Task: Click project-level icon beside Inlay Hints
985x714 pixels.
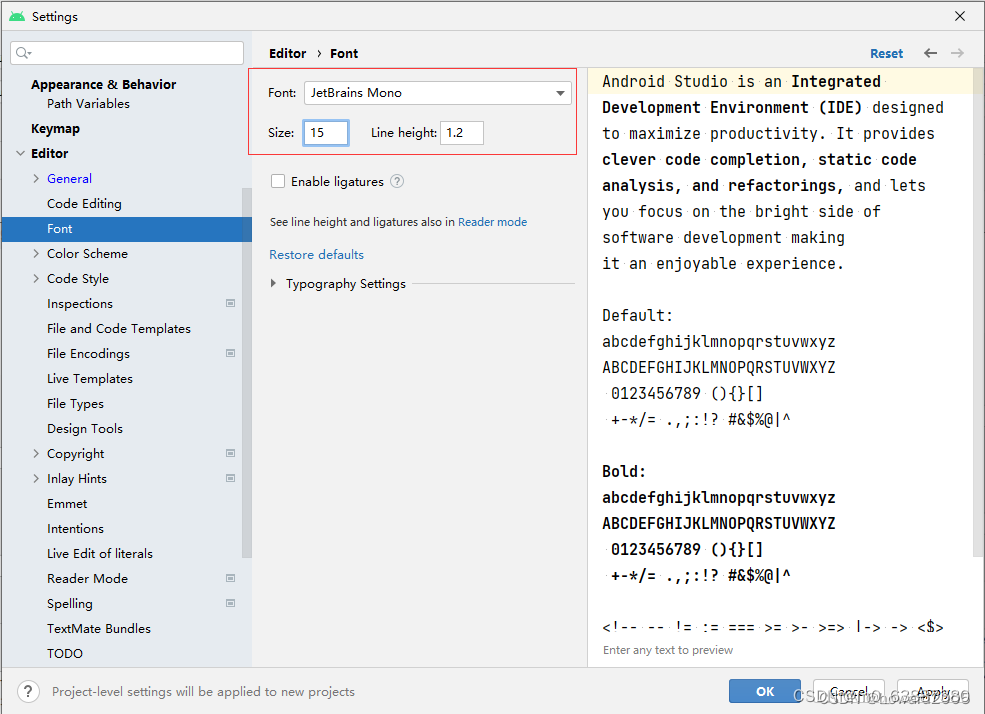Action: tap(231, 479)
